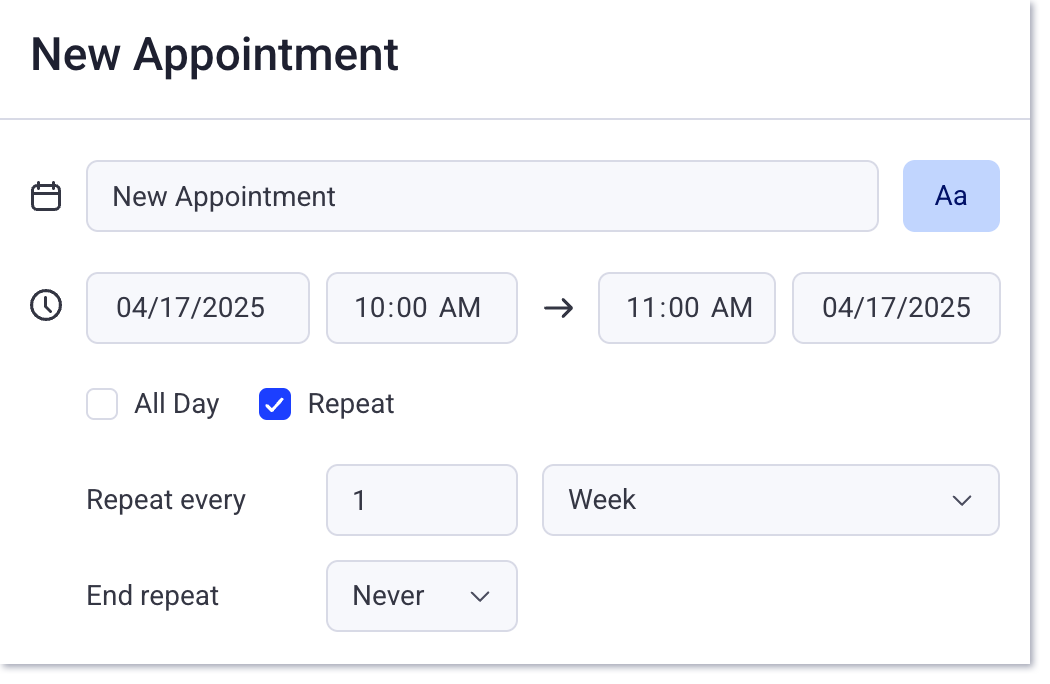This screenshot has height=684, width=1050.
Task: Click the New Appointment dialog title
Action: coord(214,55)
